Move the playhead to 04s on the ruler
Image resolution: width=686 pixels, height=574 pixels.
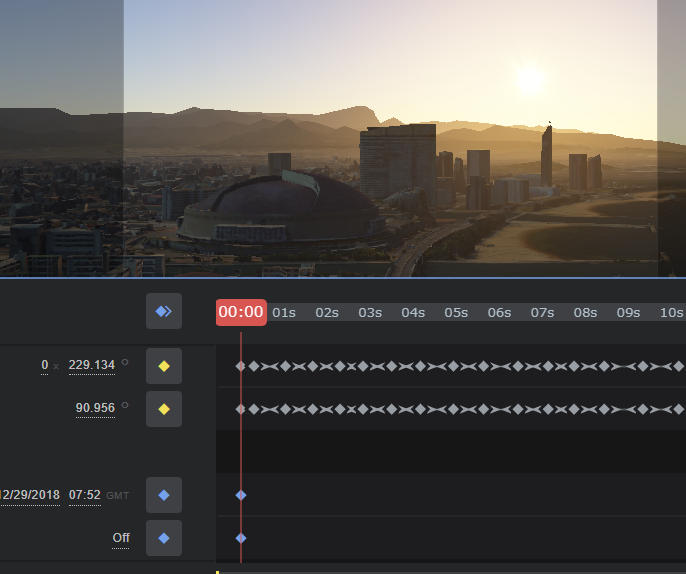413,312
